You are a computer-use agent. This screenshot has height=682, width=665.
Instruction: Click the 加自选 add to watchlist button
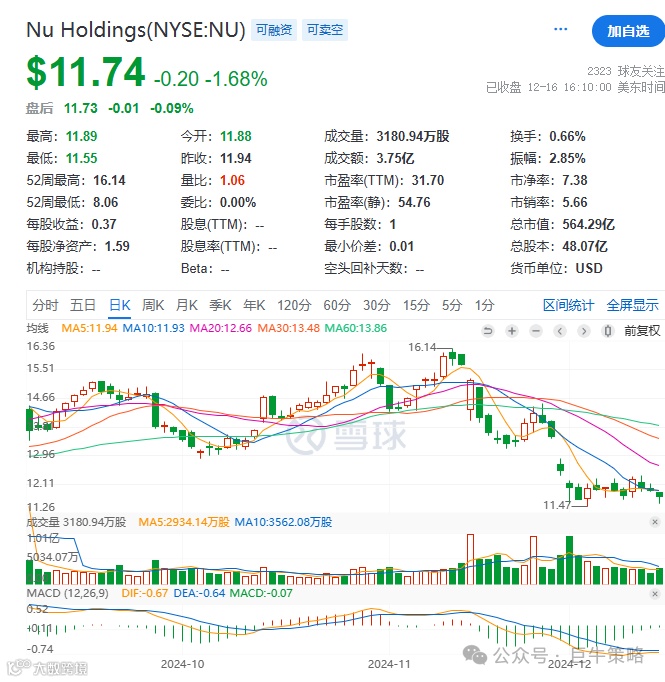[x=628, y=31]
